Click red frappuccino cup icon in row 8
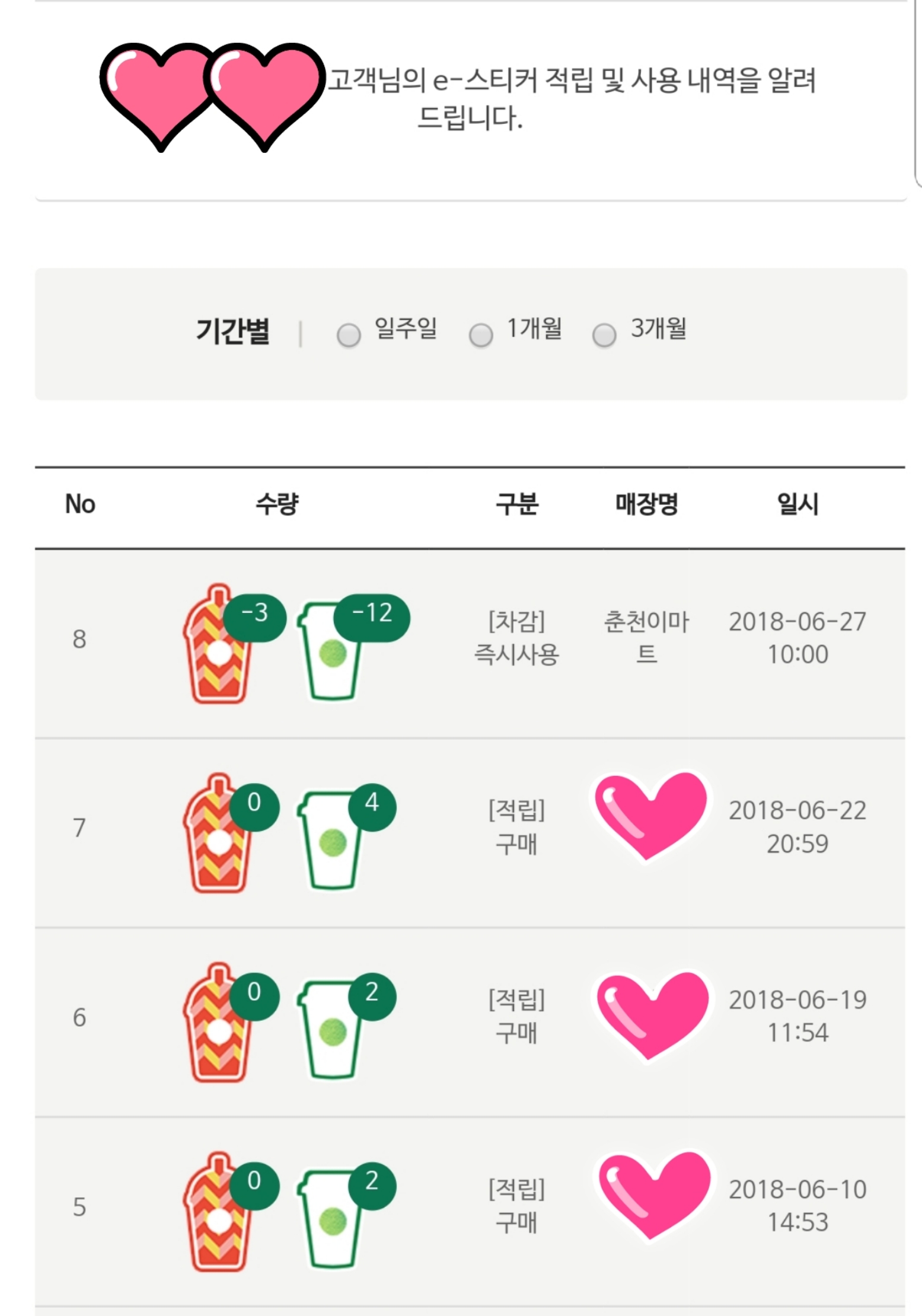 (x=217, y=646)
